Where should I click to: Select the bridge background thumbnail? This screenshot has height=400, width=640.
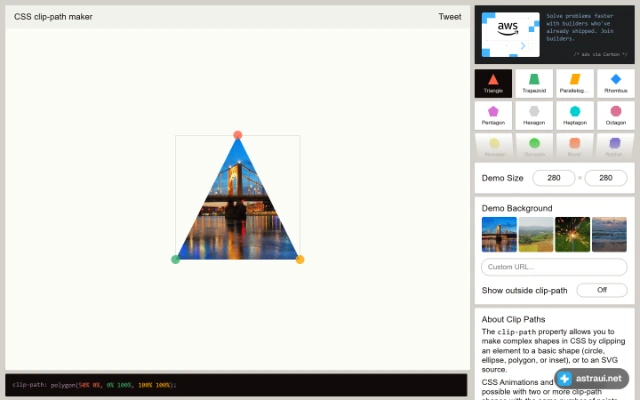tap(499, 234)
